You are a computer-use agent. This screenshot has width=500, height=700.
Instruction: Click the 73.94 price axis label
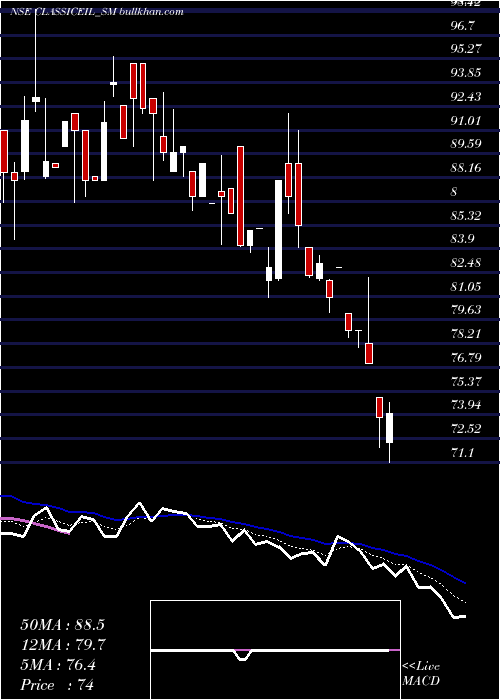tap(467, 405)
